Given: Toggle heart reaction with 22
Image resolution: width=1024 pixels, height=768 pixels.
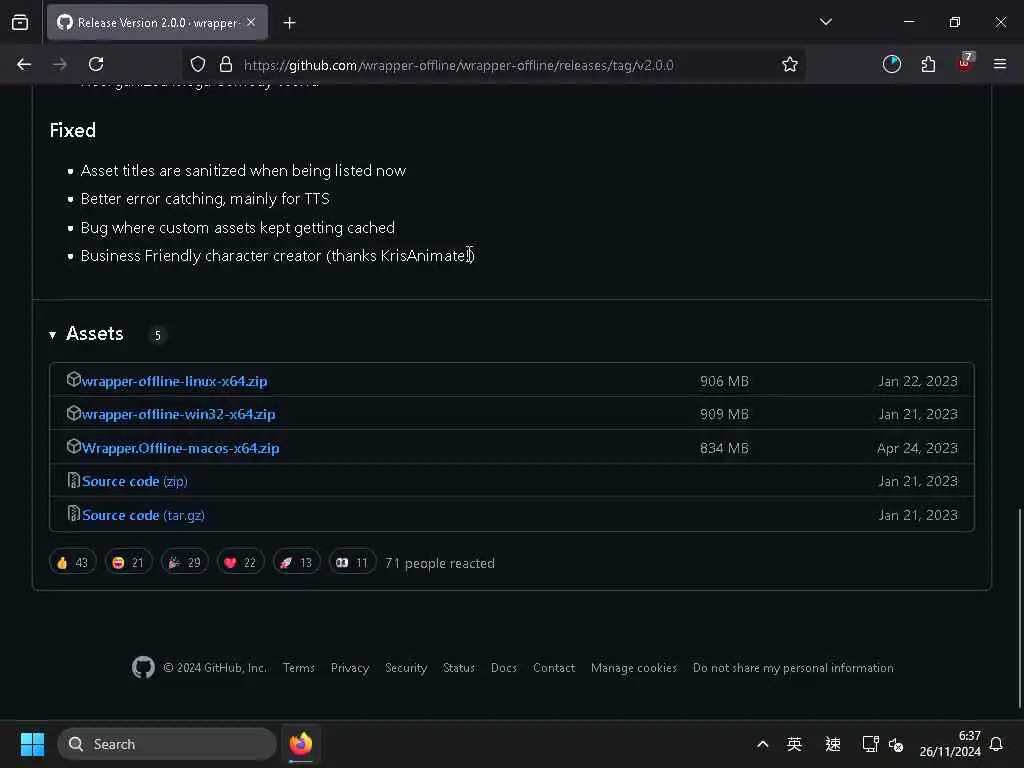Looking at the screenshot, I should coord(240,562).
